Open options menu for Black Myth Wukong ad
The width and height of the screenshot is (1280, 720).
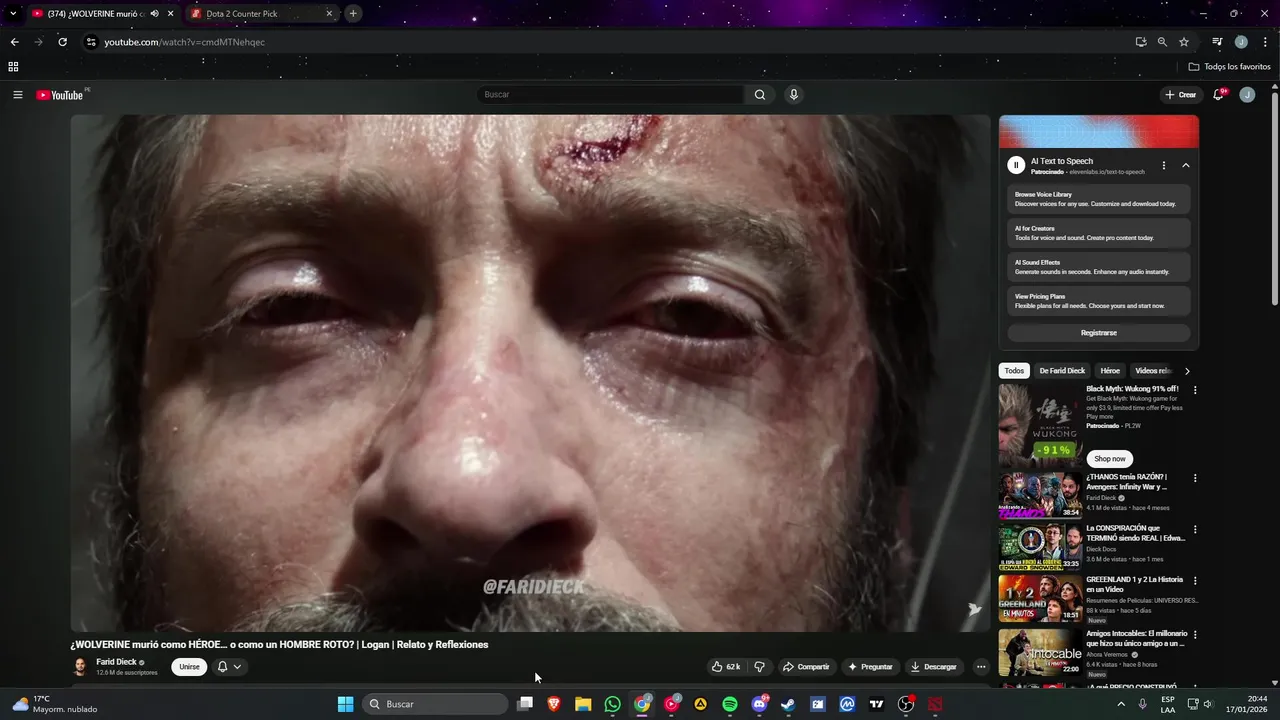pyautogui.click(x=1195, y=390)
